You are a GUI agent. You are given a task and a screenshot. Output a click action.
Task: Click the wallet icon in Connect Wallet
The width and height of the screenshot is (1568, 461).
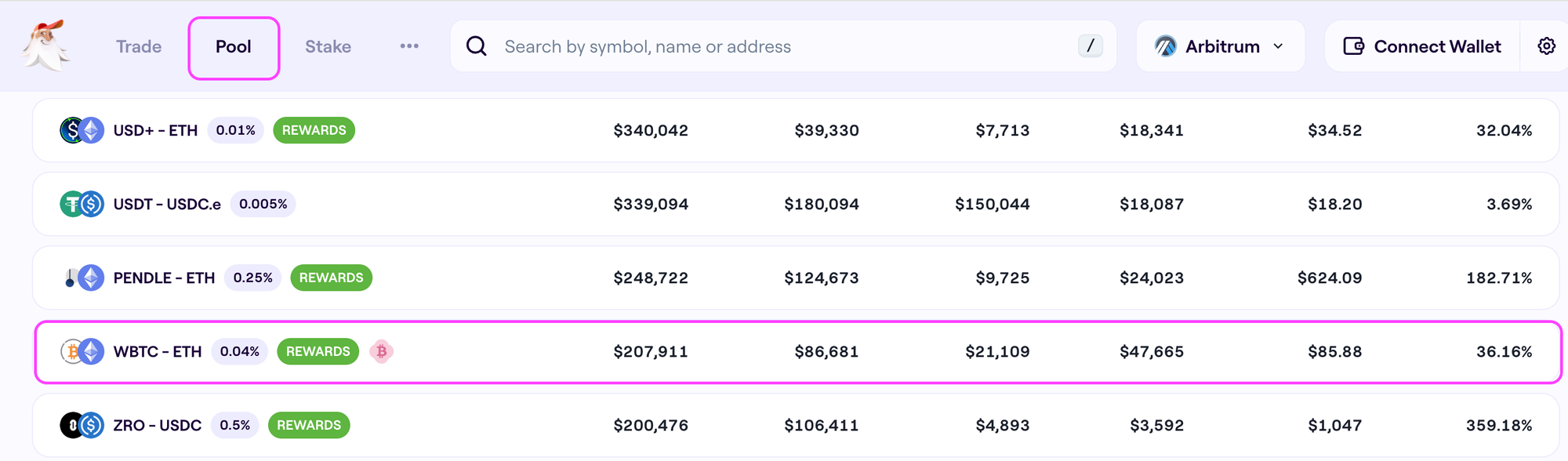click(x=1354, y=46)
